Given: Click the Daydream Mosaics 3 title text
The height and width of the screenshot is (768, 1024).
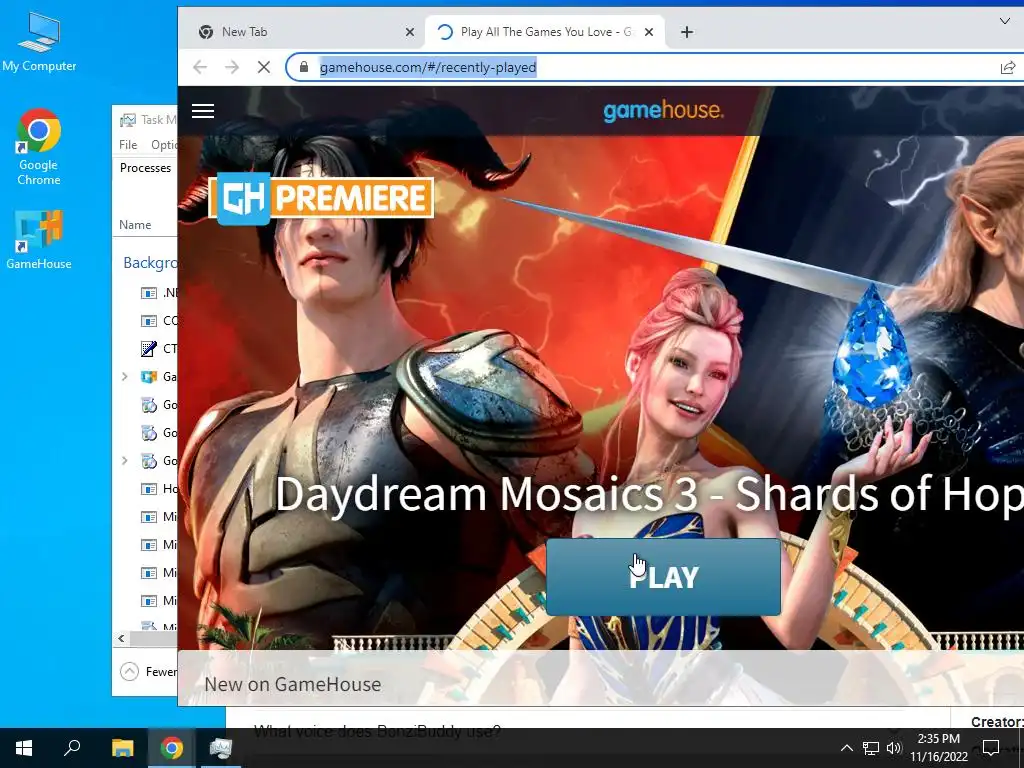Looking at the screenshot, I should [649, 494].
